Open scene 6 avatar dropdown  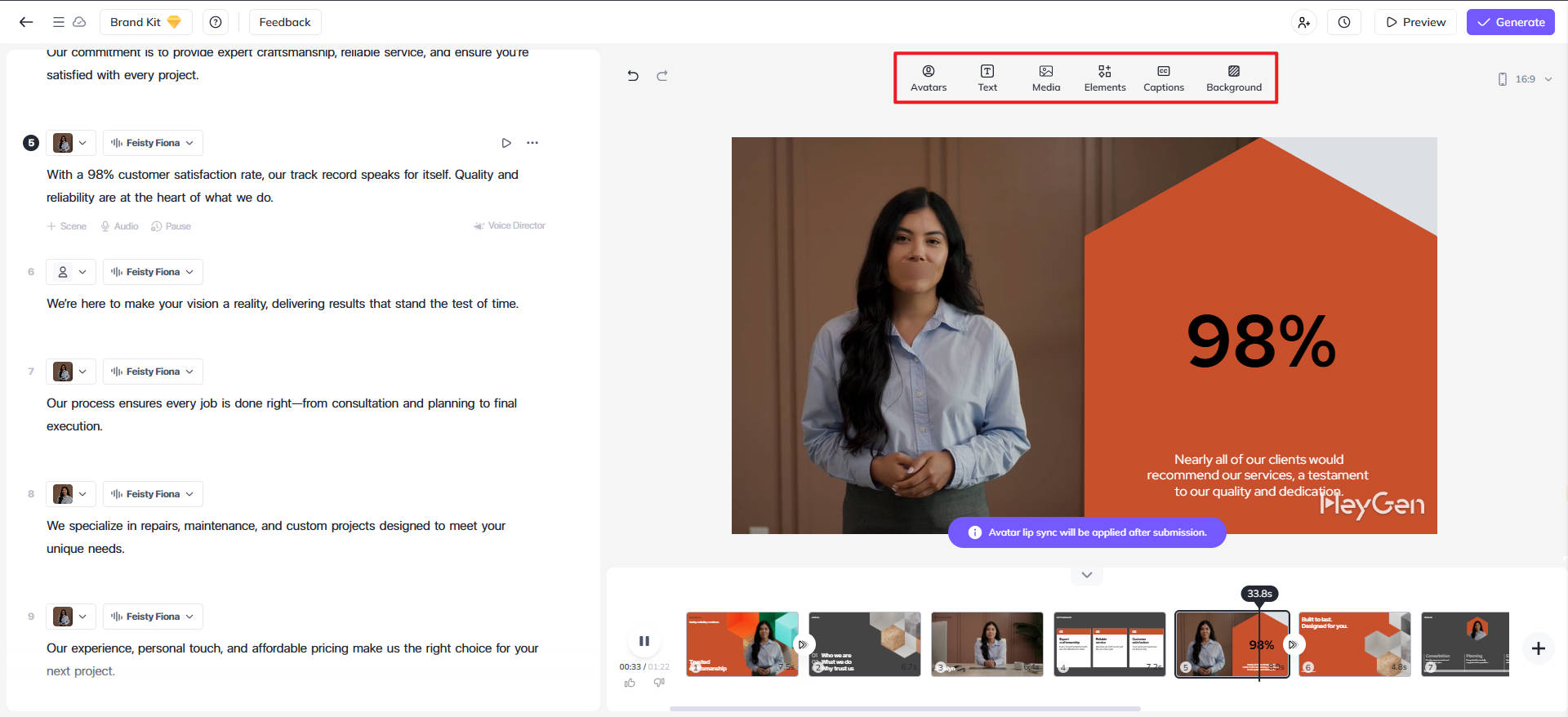(x=71, y=272)
